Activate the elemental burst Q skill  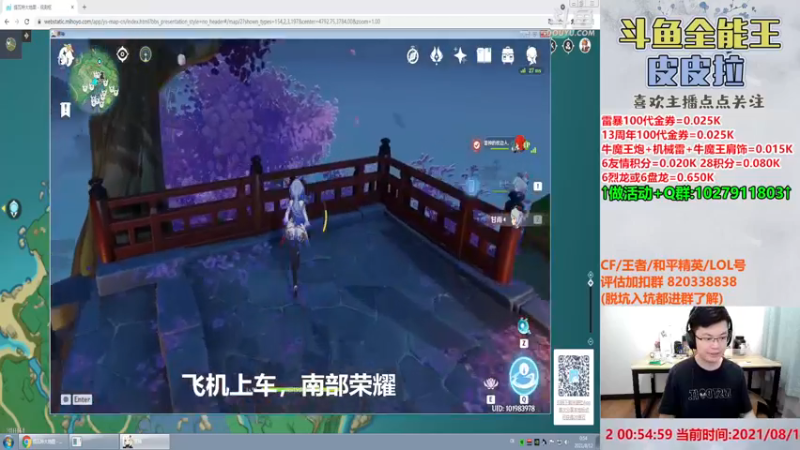tap(524, 377)
